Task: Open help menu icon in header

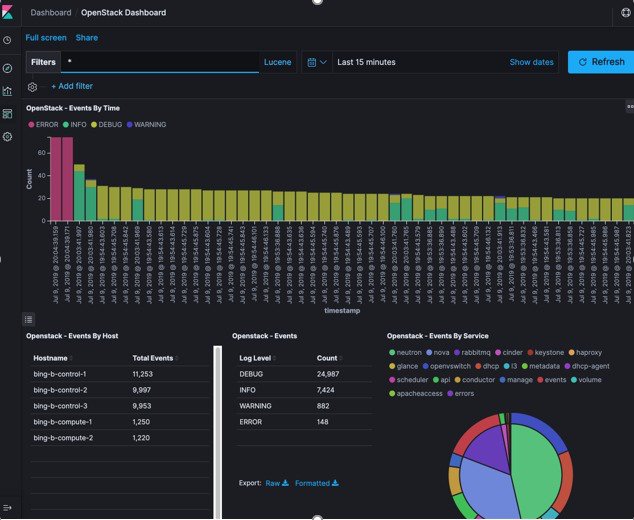Action: 626,13
